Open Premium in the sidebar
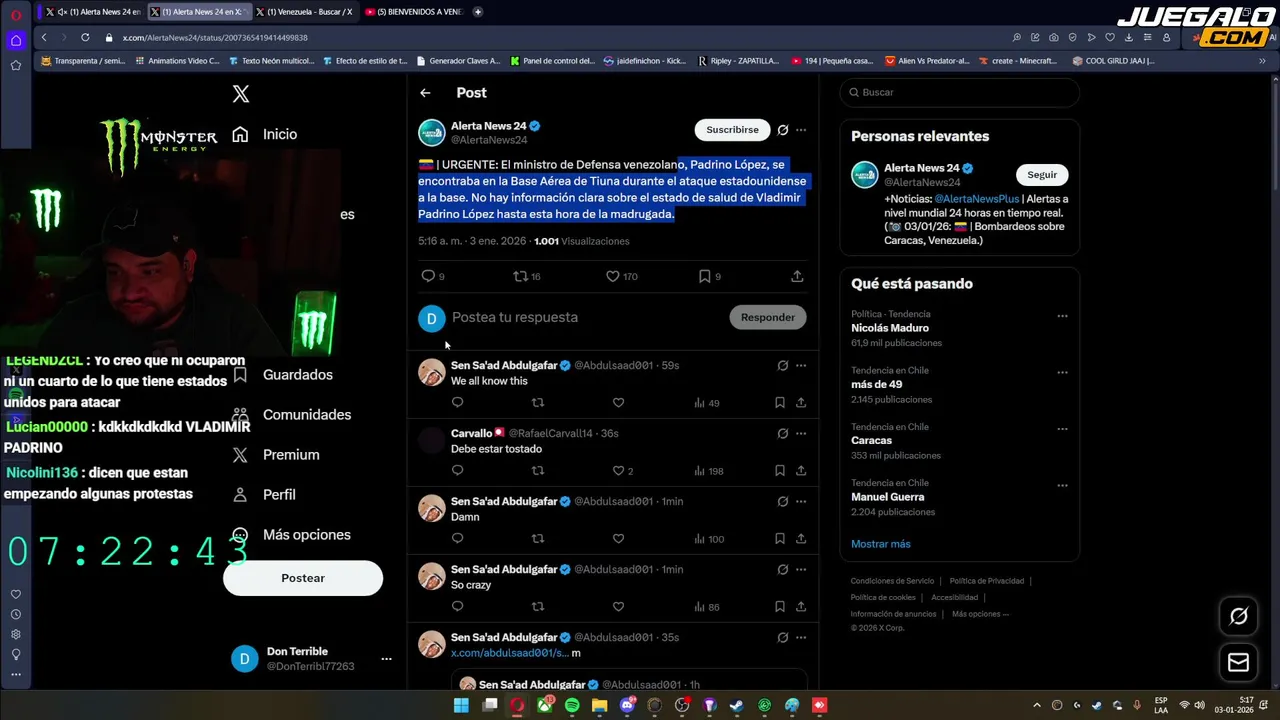The width and height of the screenshot is (1280, 720). click(x=275, y=455)
